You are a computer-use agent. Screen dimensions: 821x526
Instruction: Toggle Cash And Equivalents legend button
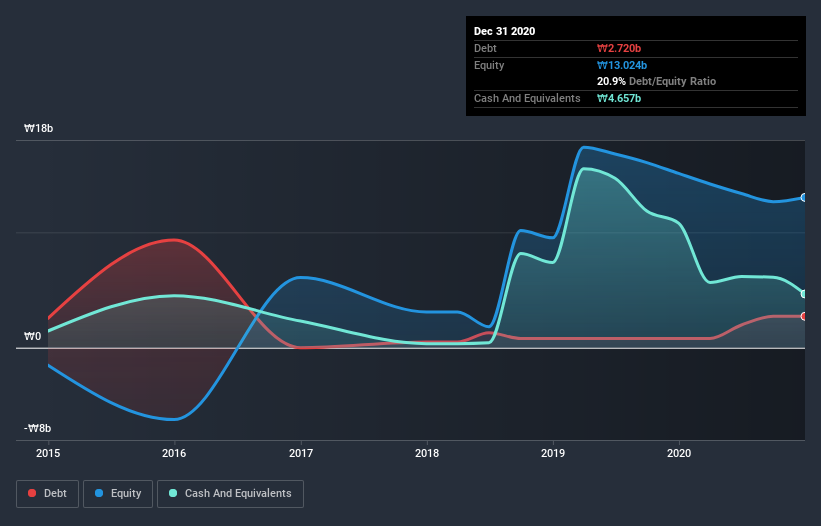coord(230,494)
